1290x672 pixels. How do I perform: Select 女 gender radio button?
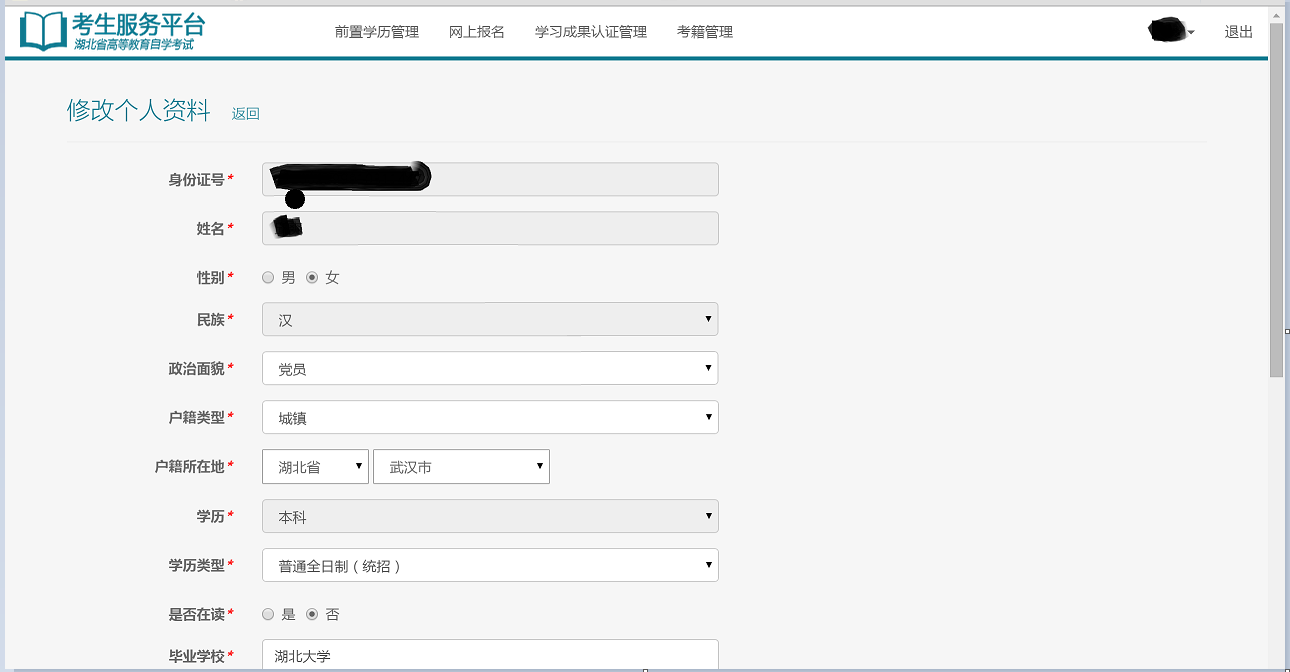pyautogui.click(x=312, y=278)
